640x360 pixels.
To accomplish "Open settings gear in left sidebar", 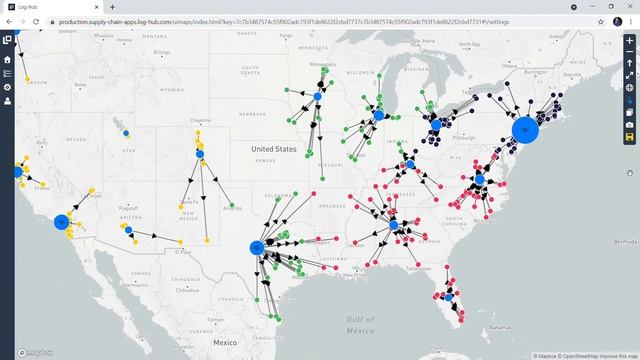I will pyautogui.click(x=7, y=87).
